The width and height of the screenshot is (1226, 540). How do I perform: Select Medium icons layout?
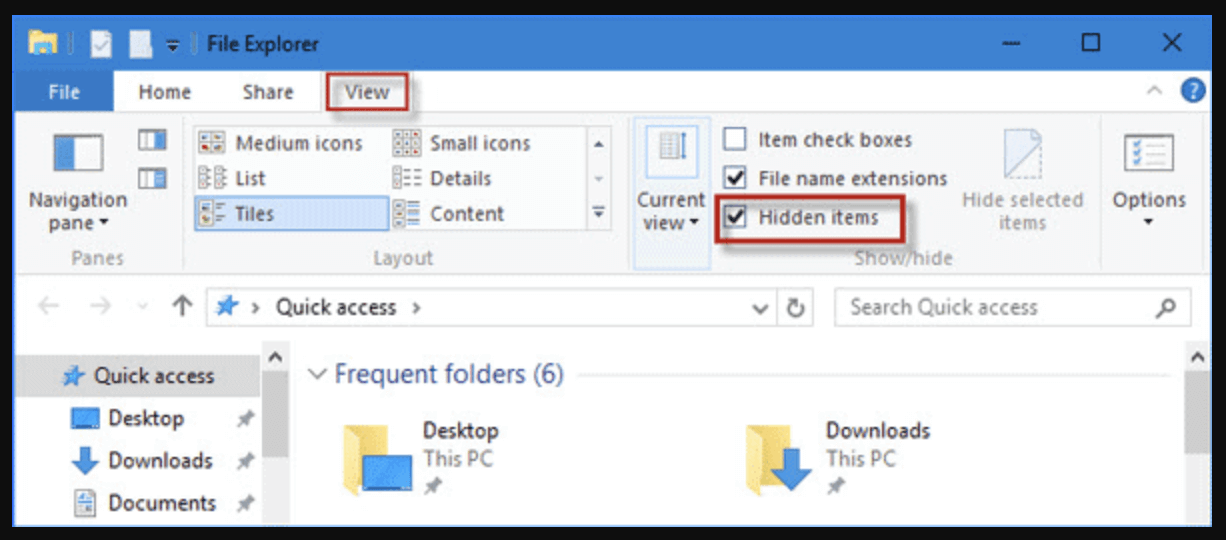280,143
